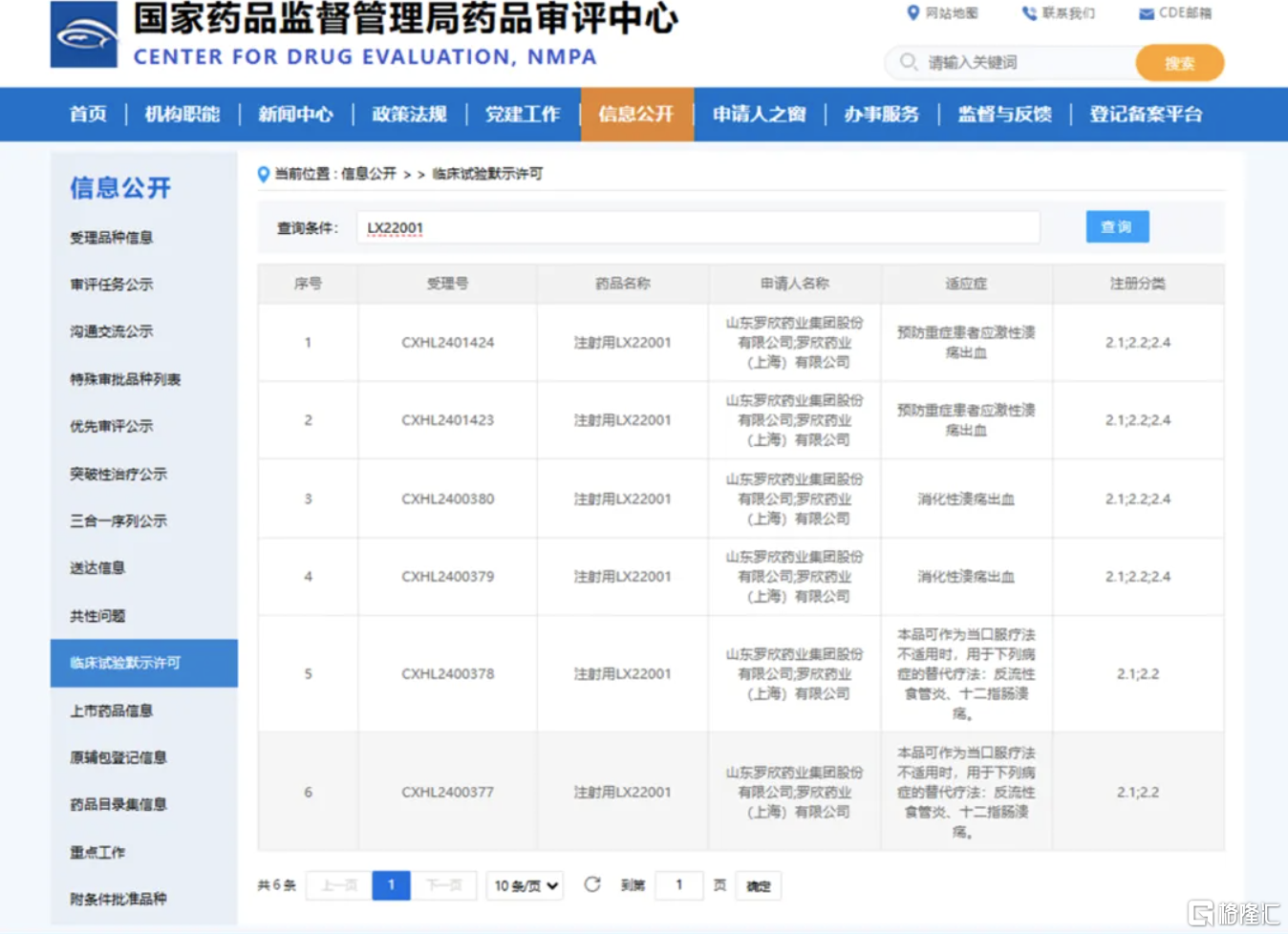Open 受理品种信息 in the sidebar
Screen dimensions: 1288x934
pyautogui.click(x=111, y=238)
